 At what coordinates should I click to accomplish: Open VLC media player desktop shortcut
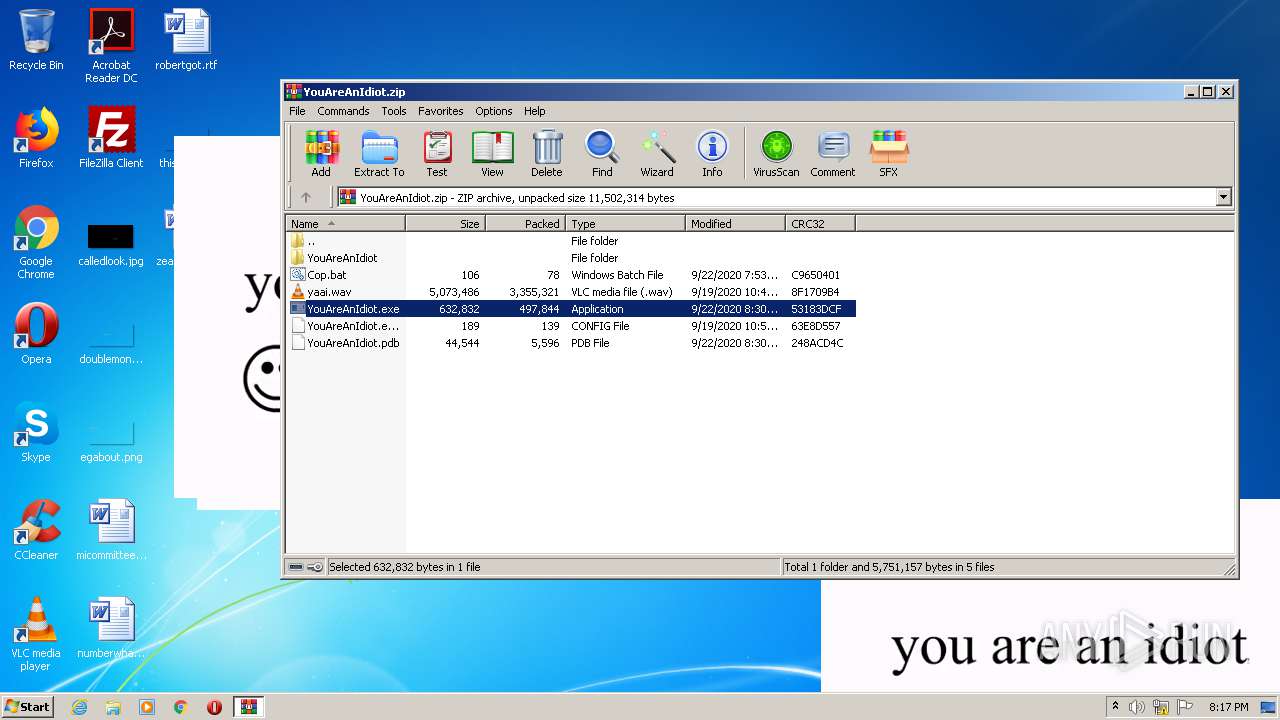tap(36, 634)
